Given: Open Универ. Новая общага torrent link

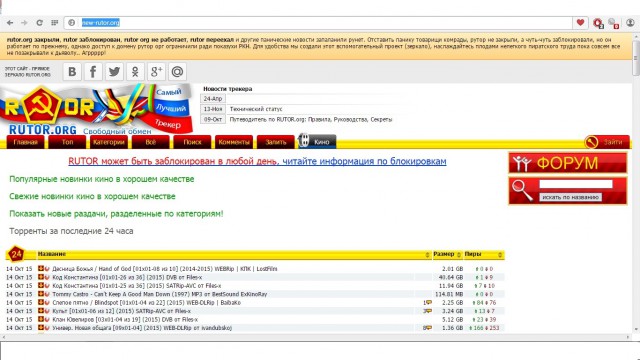Looking at the screenshot, I should pos(142,328).
